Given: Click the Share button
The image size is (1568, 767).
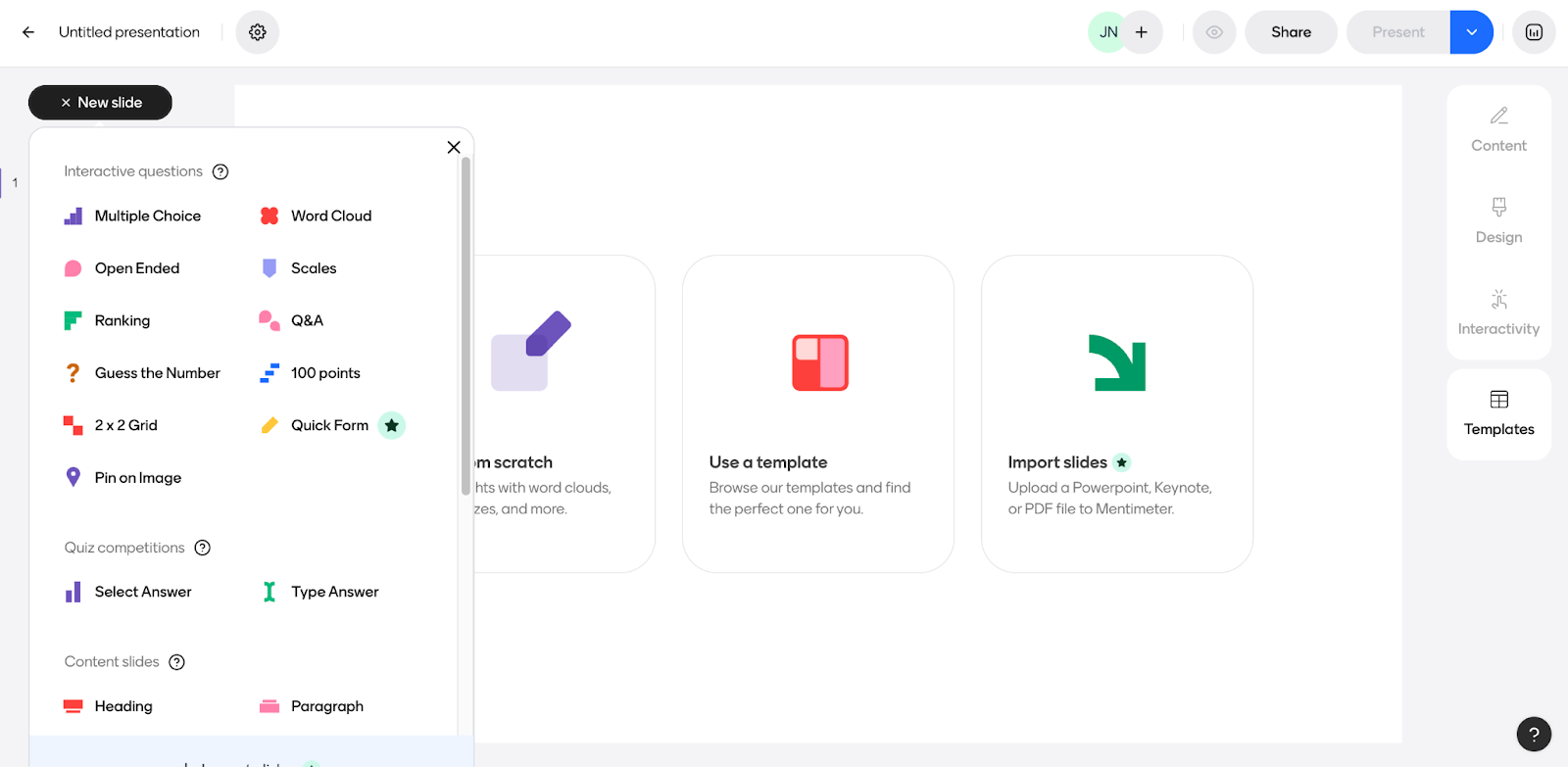Looking at the screenshot, I should (x=1291, y=32).
